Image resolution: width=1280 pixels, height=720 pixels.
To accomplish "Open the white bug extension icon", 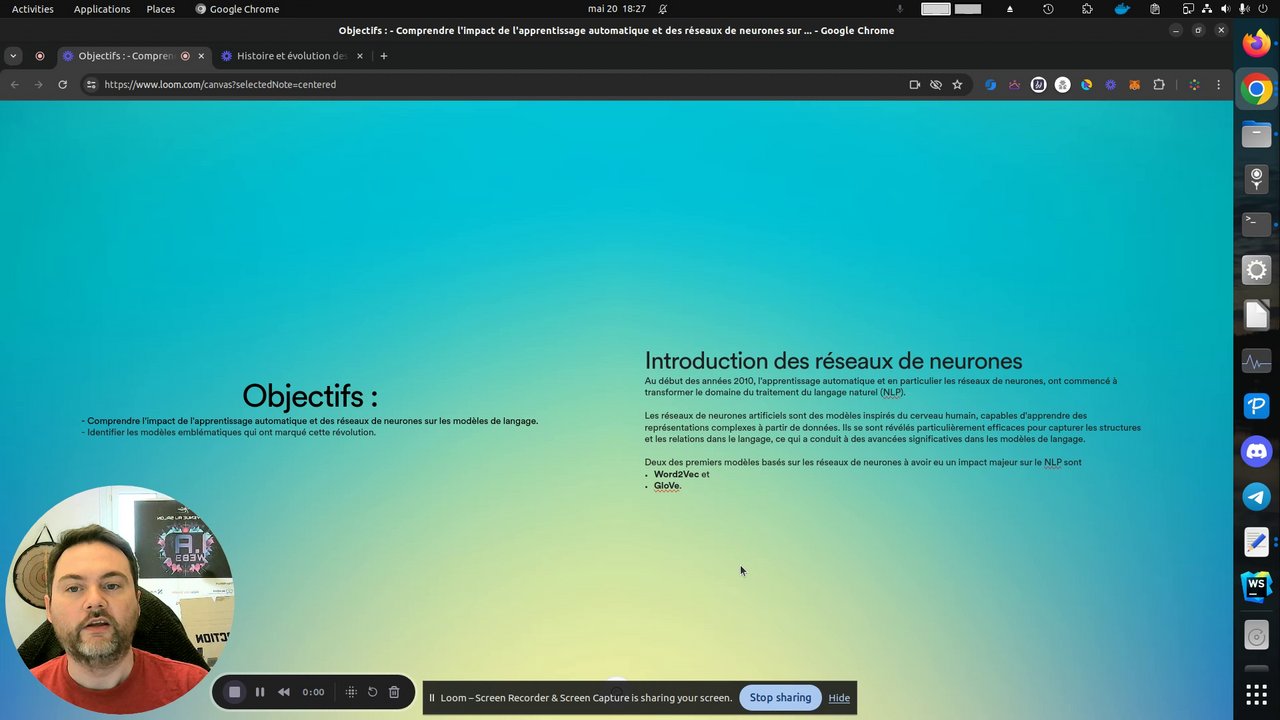I will point(1062,85).
